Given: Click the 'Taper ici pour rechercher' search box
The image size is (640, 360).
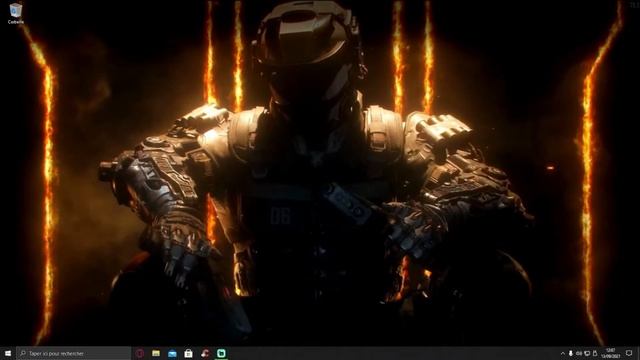Looking at the screenshot, I should coord(73,353).
